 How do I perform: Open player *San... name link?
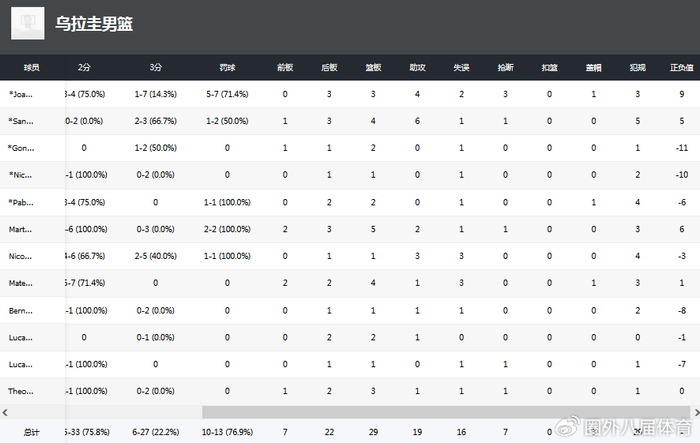click(21, 121)
